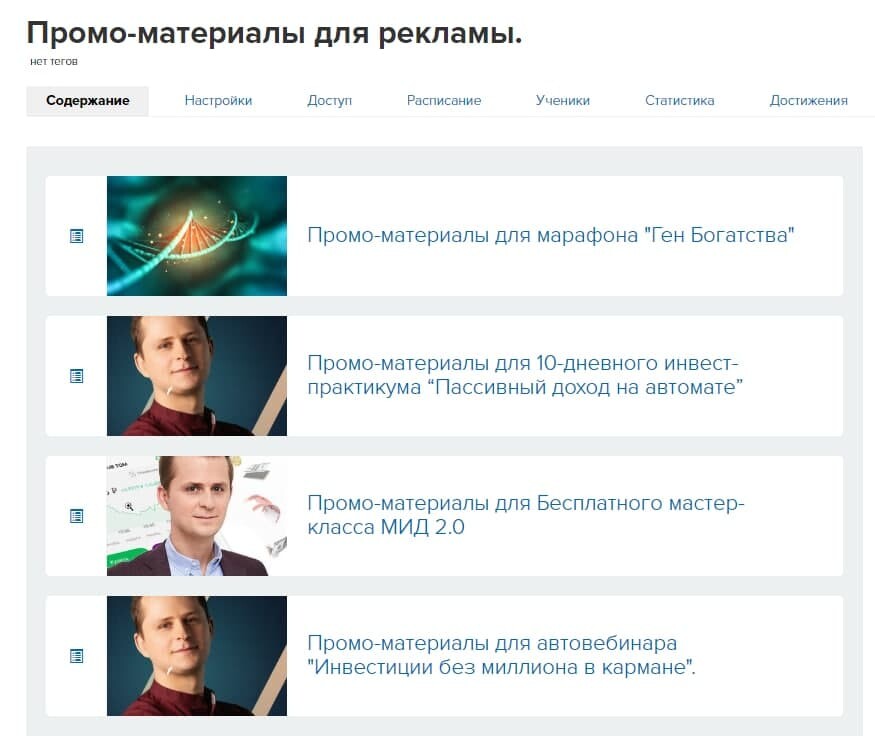Viewport: 875px width, 736px height.
Task: Open Бесплатного мастер-класса МИД 2.0 link
Action: tap(526, 515)
